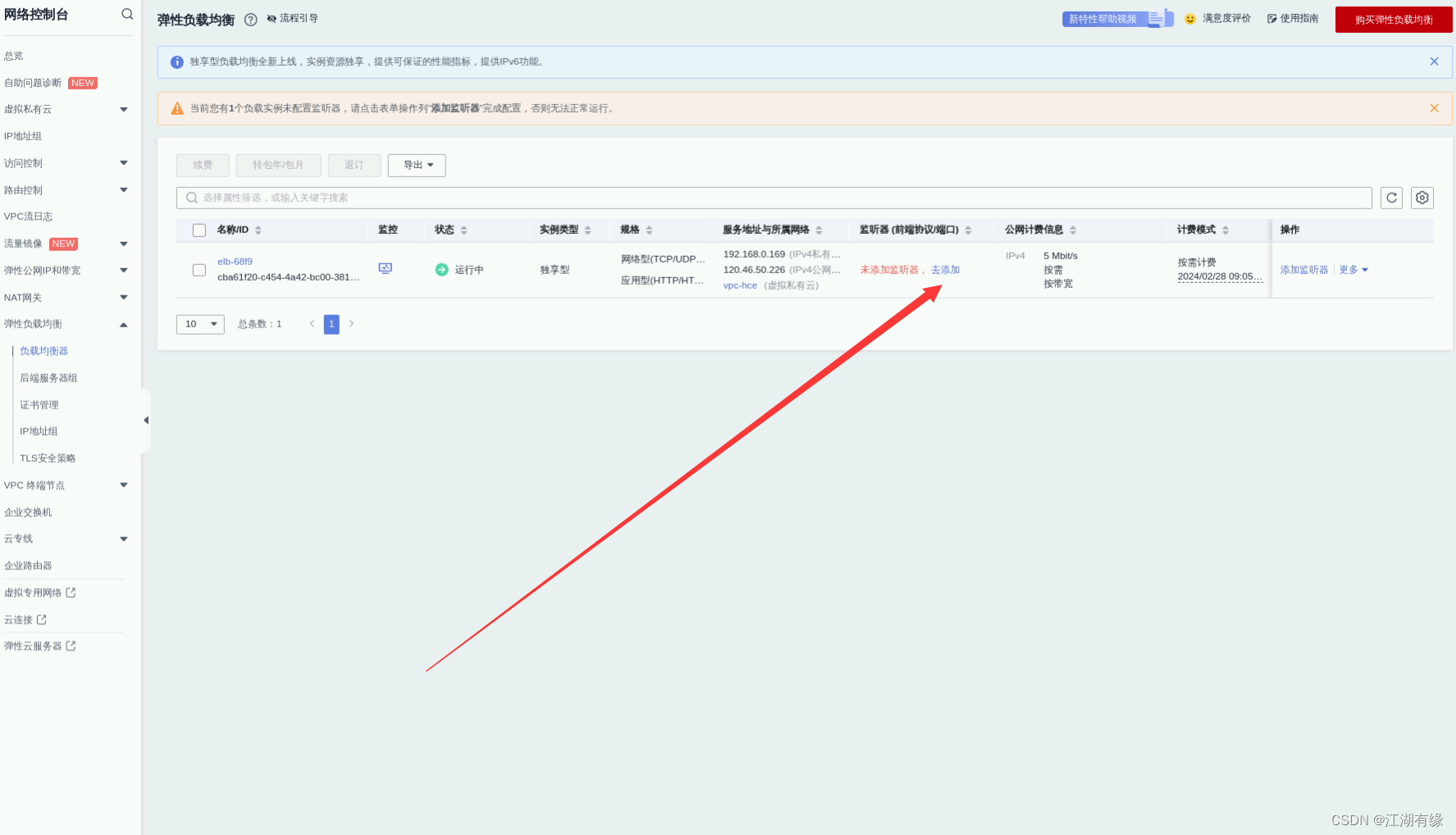Click the 去添加 listener link
The width and height of the screenshot is (1456, 835).
tap(945, 270)
